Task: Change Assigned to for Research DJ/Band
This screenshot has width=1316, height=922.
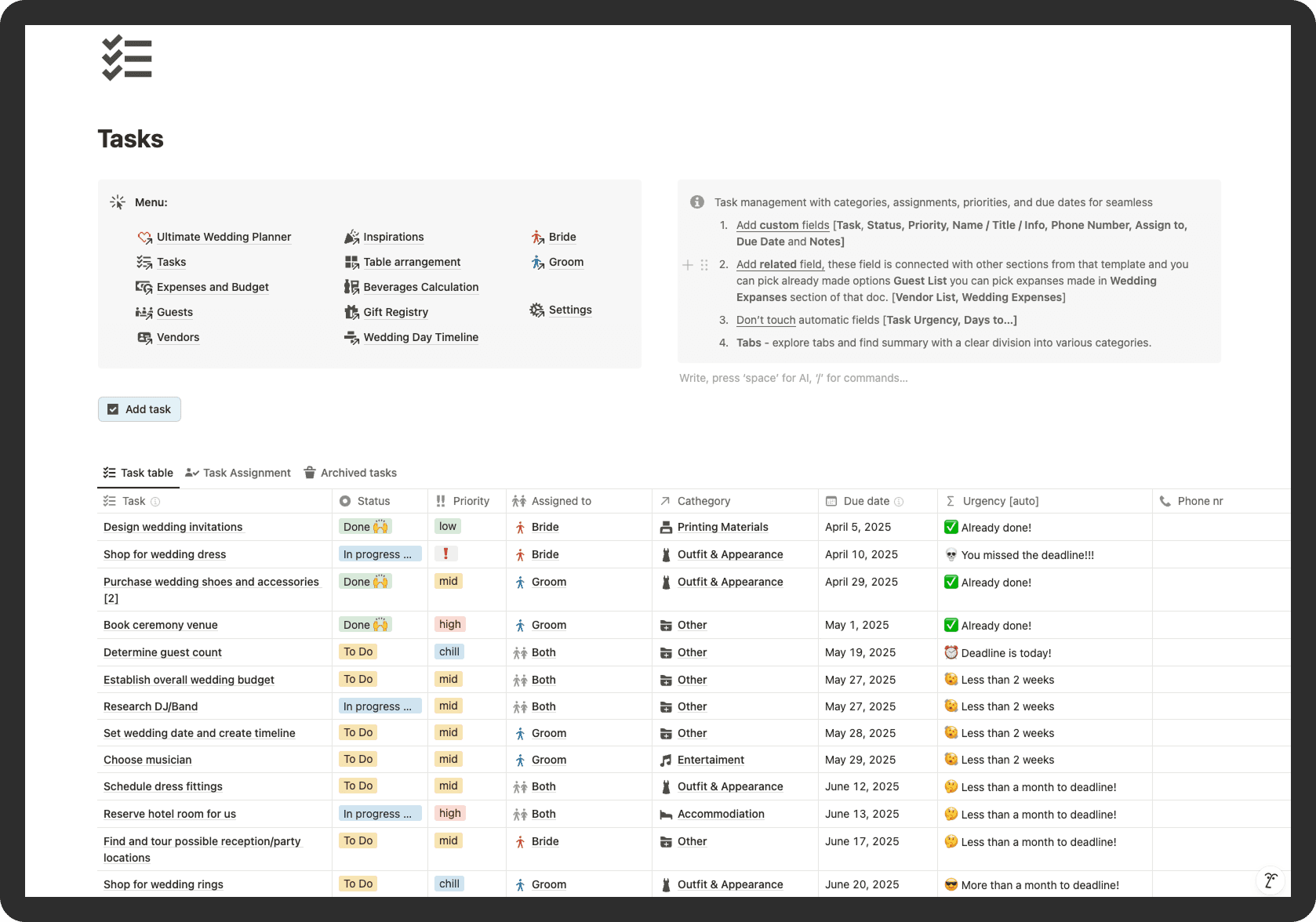Action: [543, 706]
